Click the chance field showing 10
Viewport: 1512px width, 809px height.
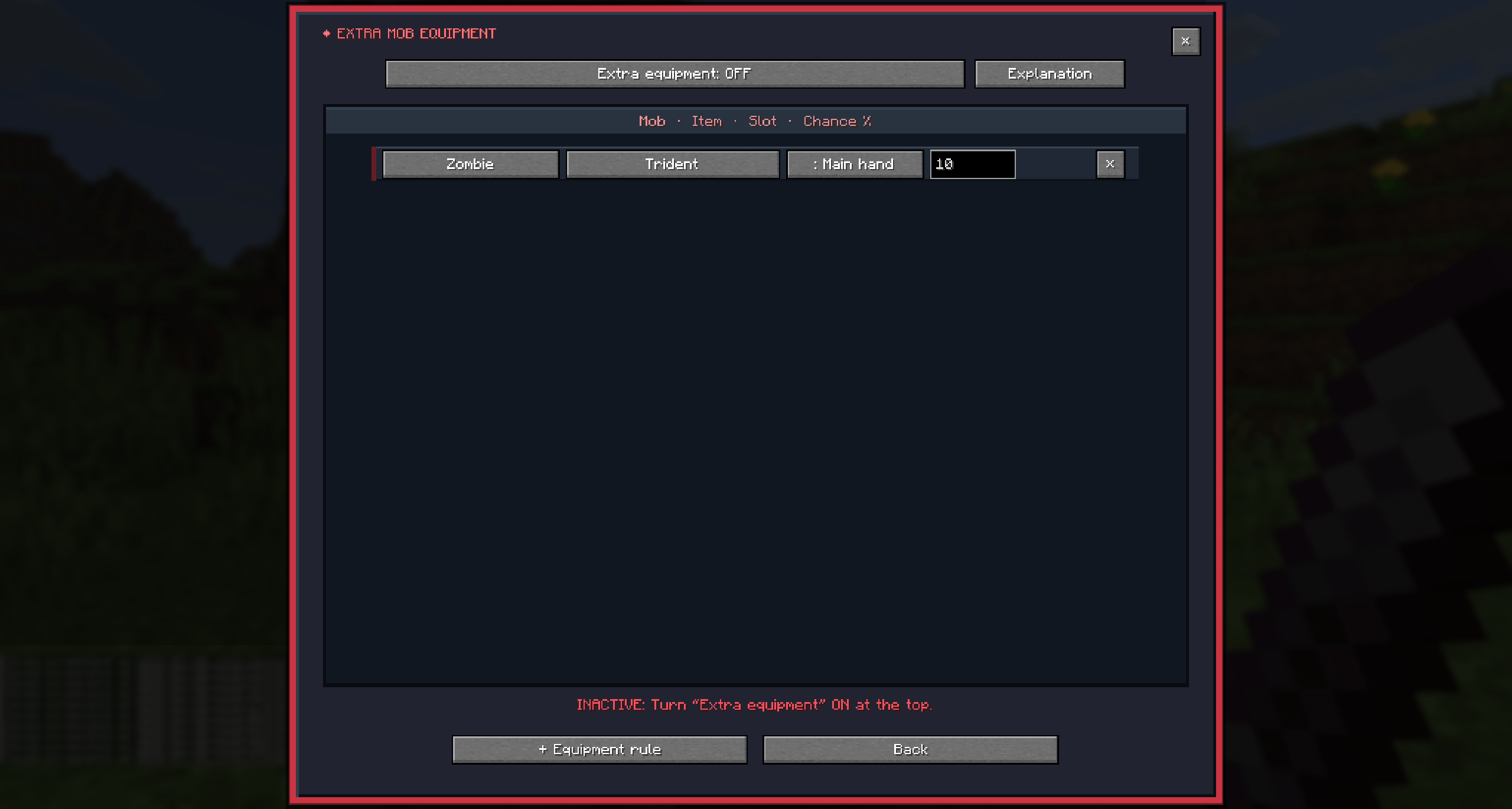pyautogui.click(x=973, y=164)
